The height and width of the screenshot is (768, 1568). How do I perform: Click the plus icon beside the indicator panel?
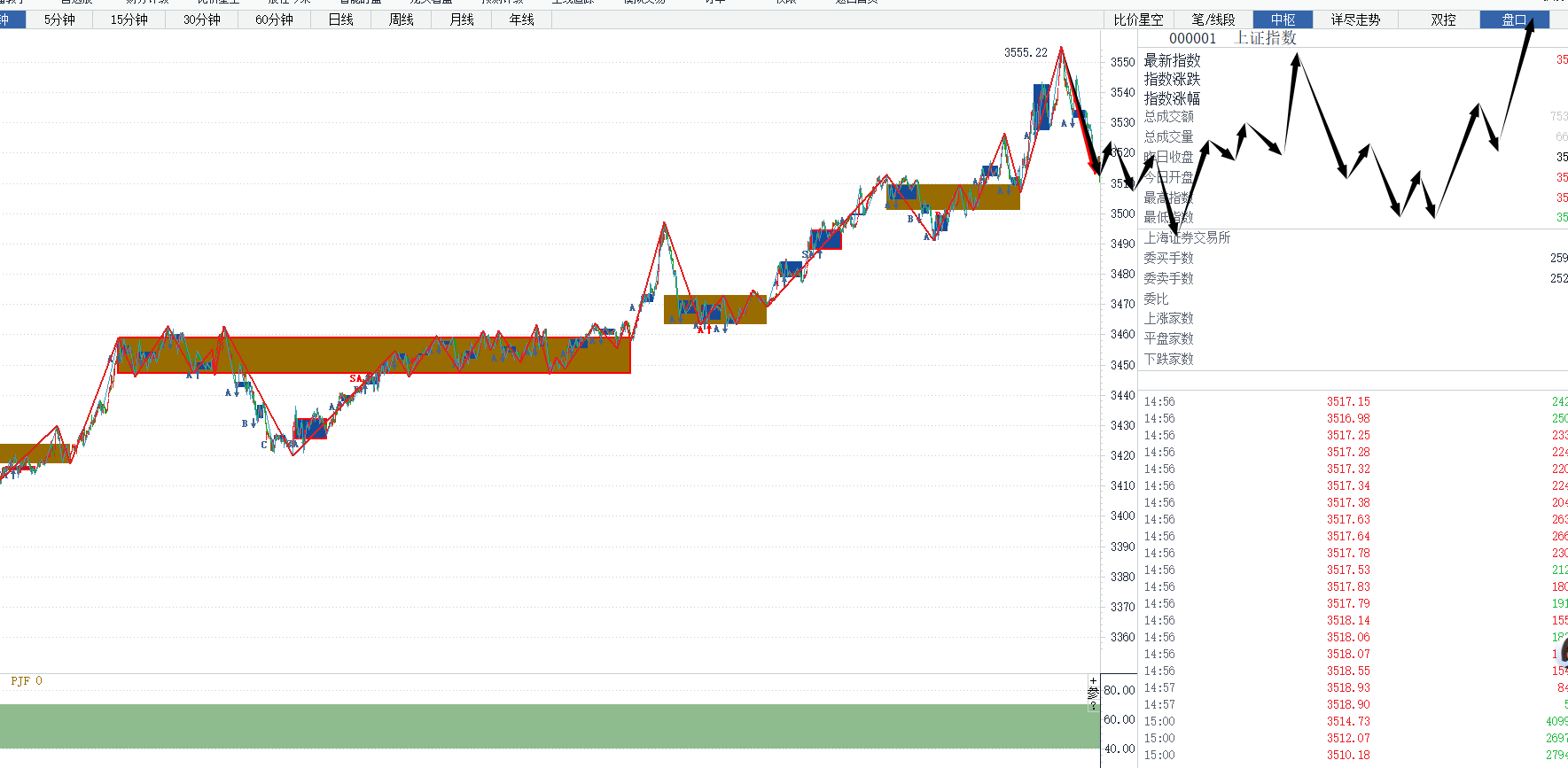(x=1093, y=680)
